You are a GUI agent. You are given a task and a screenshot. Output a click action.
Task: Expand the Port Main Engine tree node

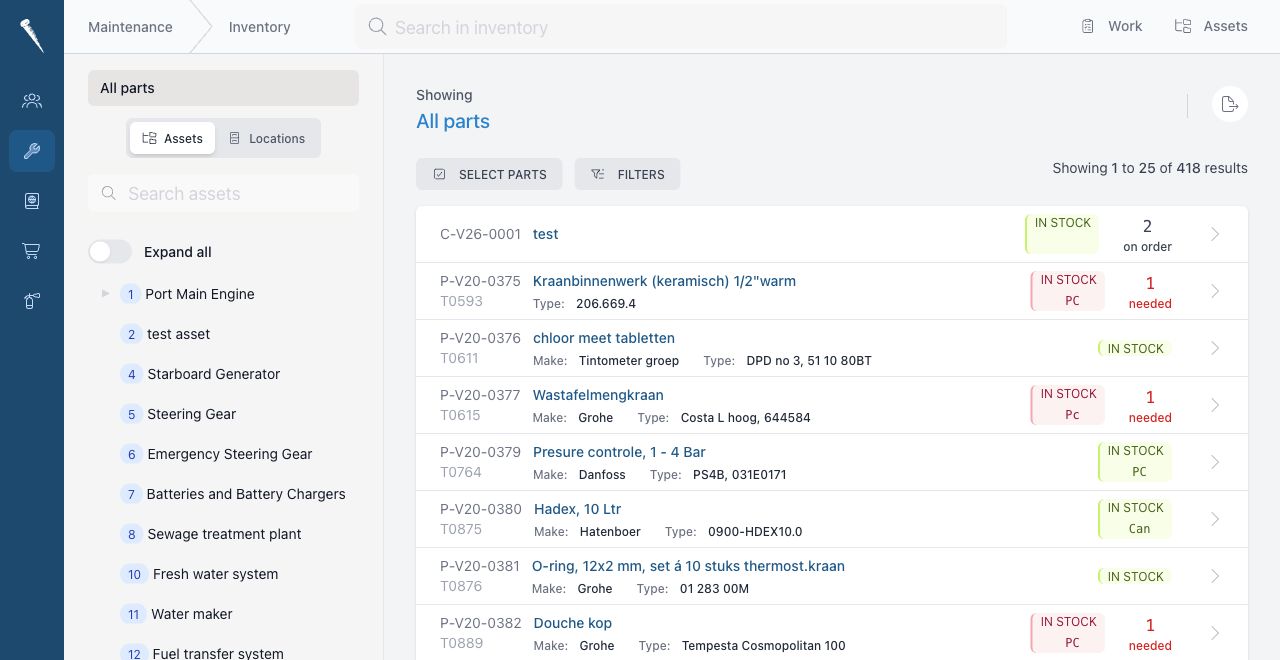(x=106, y=294)
